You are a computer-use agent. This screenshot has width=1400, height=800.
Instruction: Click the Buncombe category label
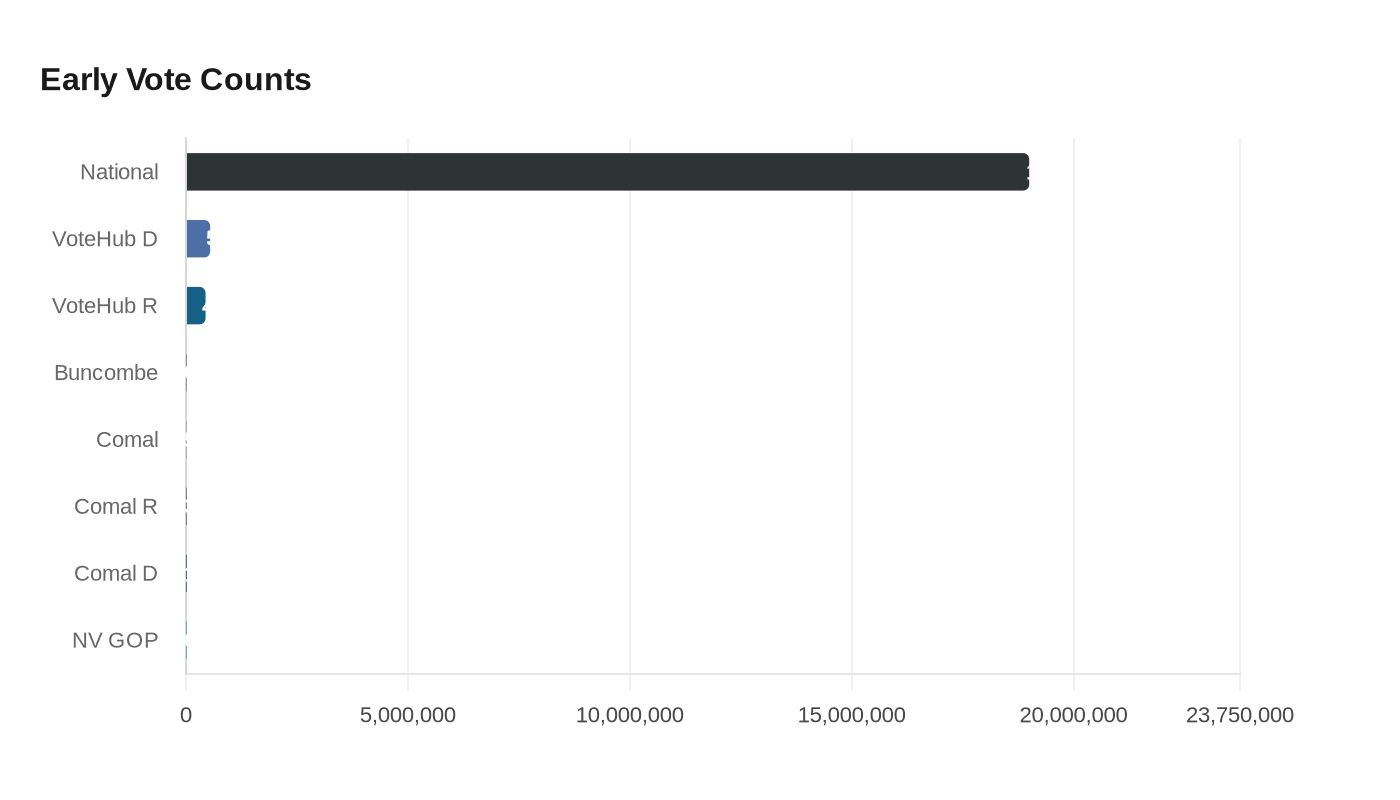106,373
